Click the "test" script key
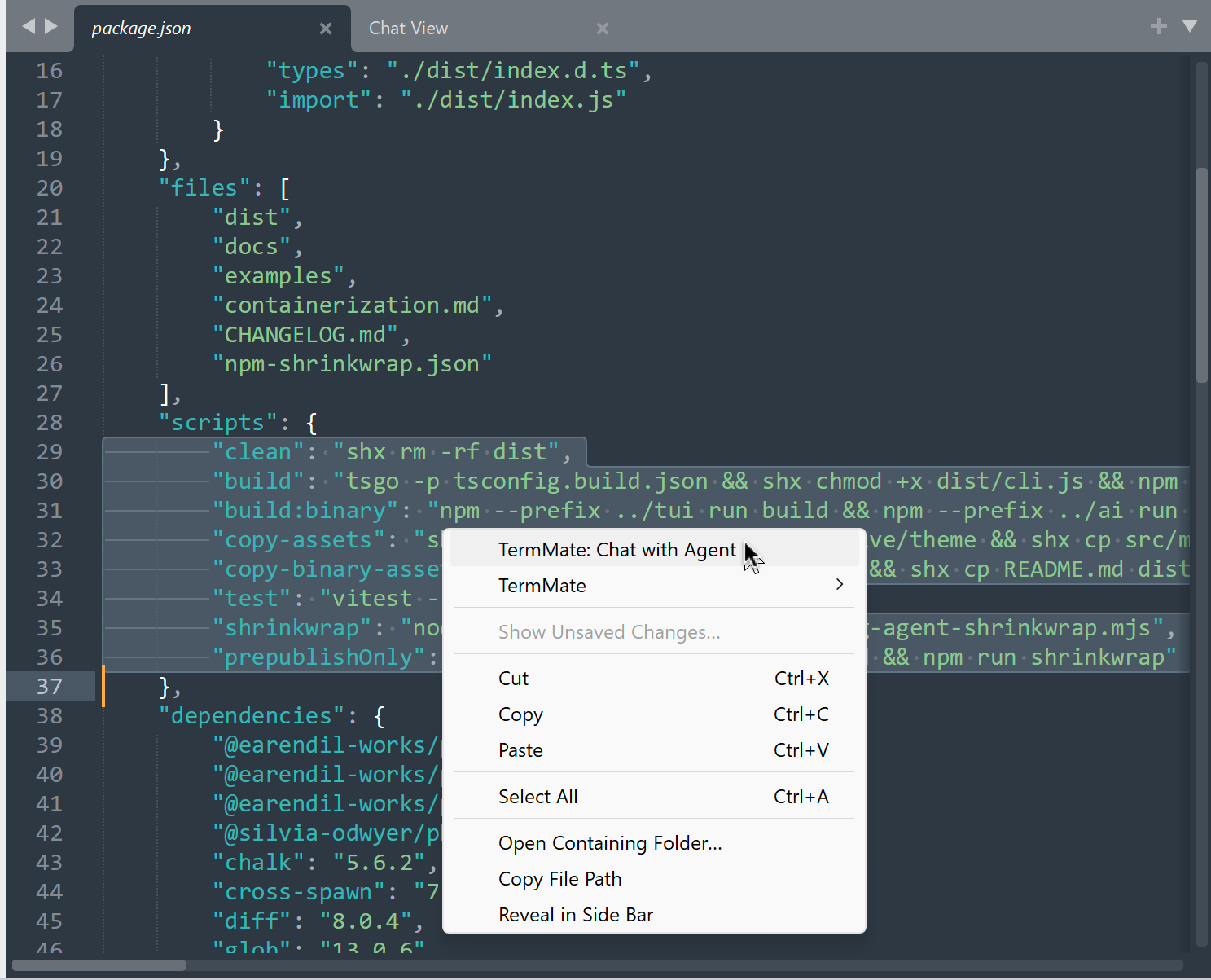 coord(252,599)
